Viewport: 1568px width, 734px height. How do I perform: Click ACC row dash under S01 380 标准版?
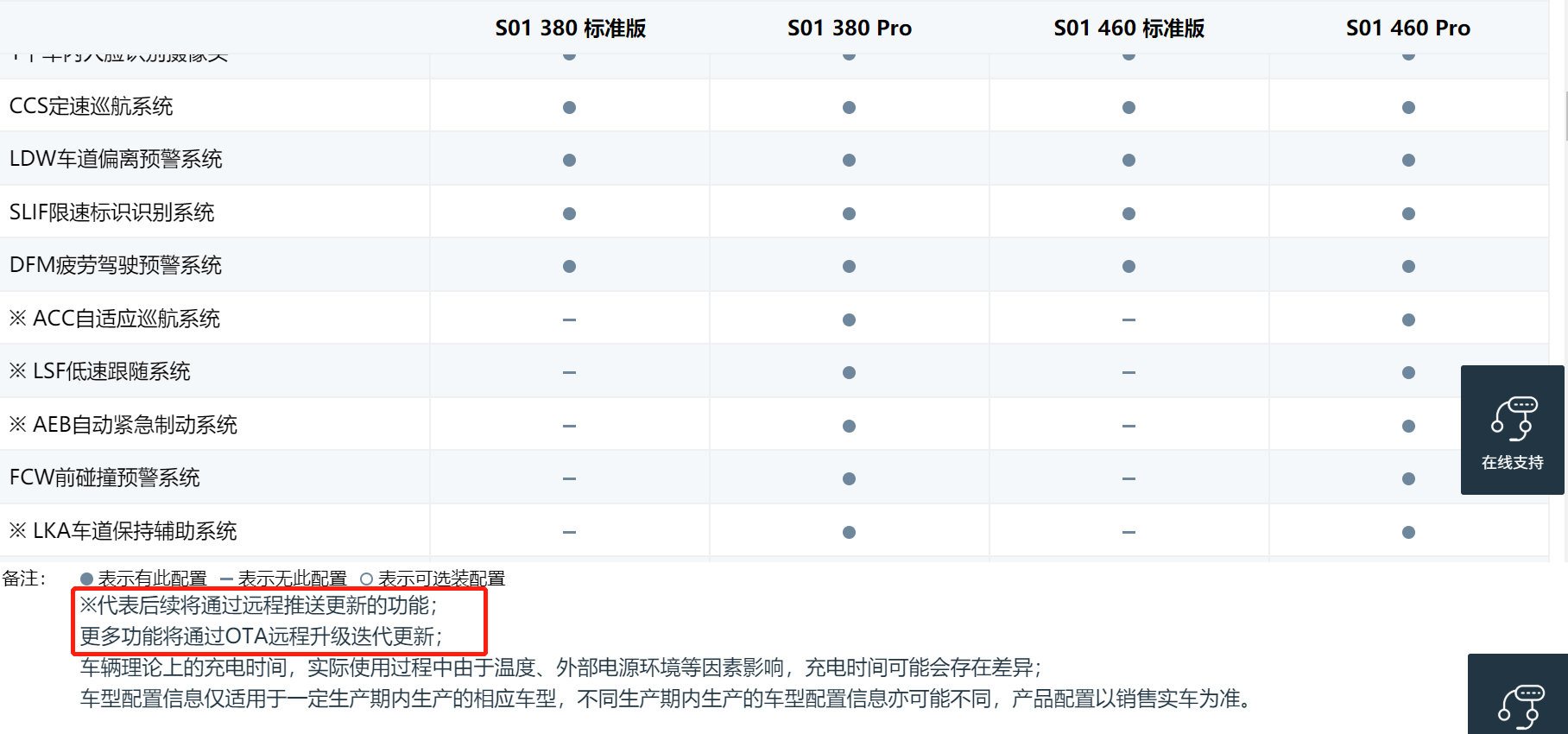tap(569, 320)
